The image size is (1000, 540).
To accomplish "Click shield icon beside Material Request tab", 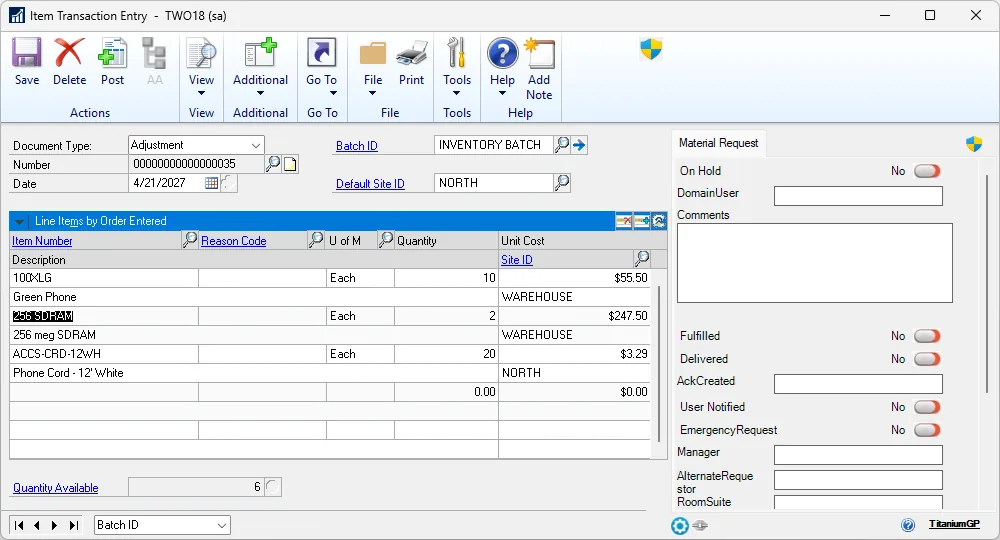I will pos(974,143).
